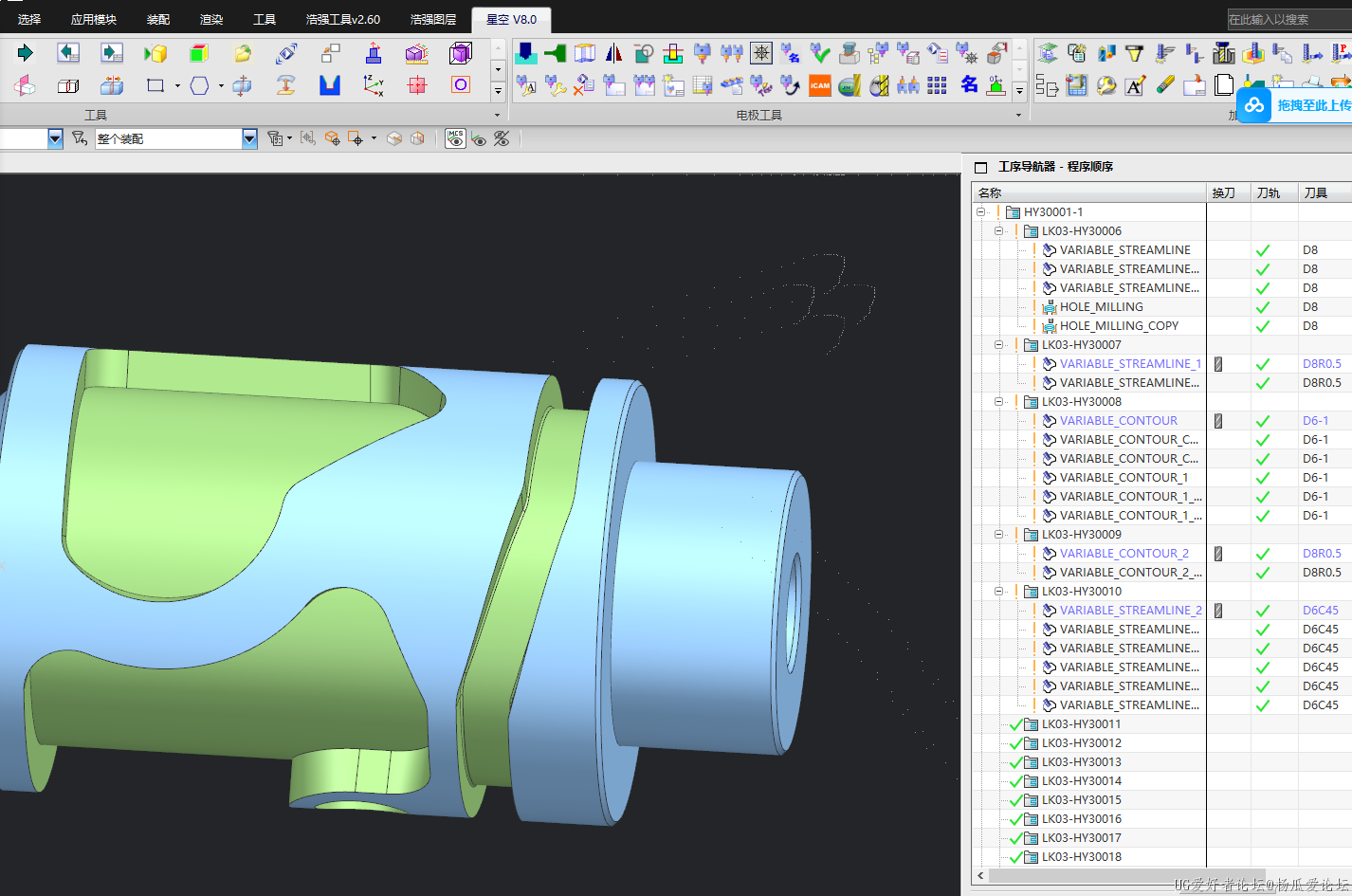
Task: Click the D6C45 tool cell for VARIABLE_STREAMLINE_2
Action: click(1321, 611)
